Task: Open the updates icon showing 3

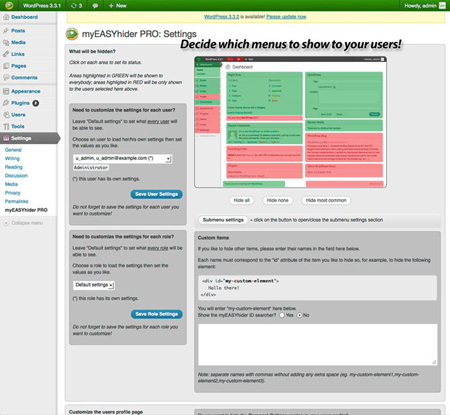Action: pyautogui.click(x=76, y=6)
